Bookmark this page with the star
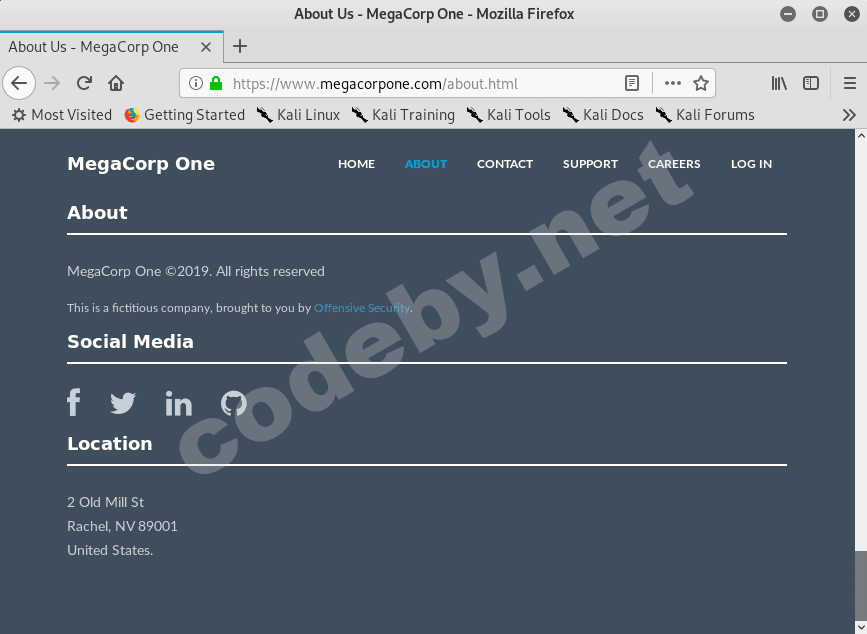The width and height of the screenshot is (867, 634). click(x=701, y=83)
